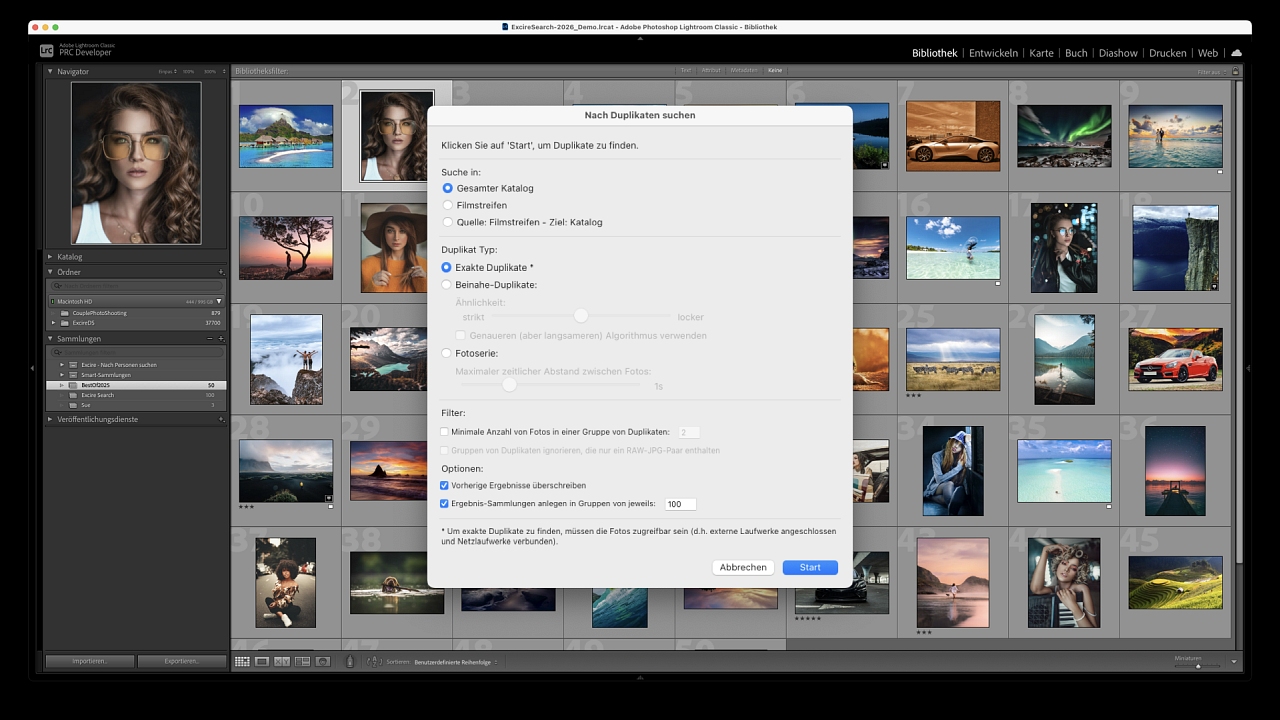Open survey view icon in toolbar
Screen dimensions: 1280x720
point(302,662)
